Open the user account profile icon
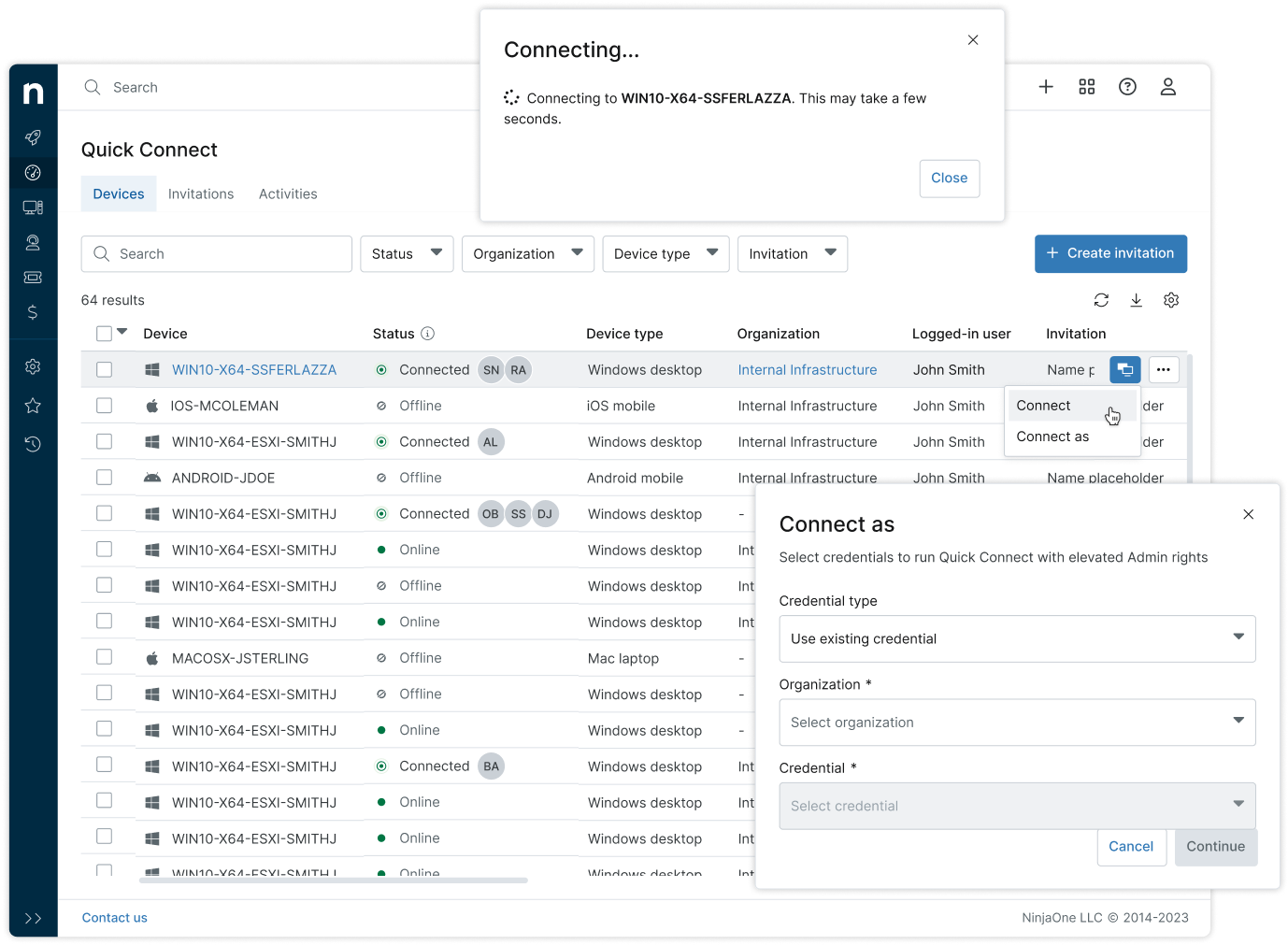 [1167, 87]
